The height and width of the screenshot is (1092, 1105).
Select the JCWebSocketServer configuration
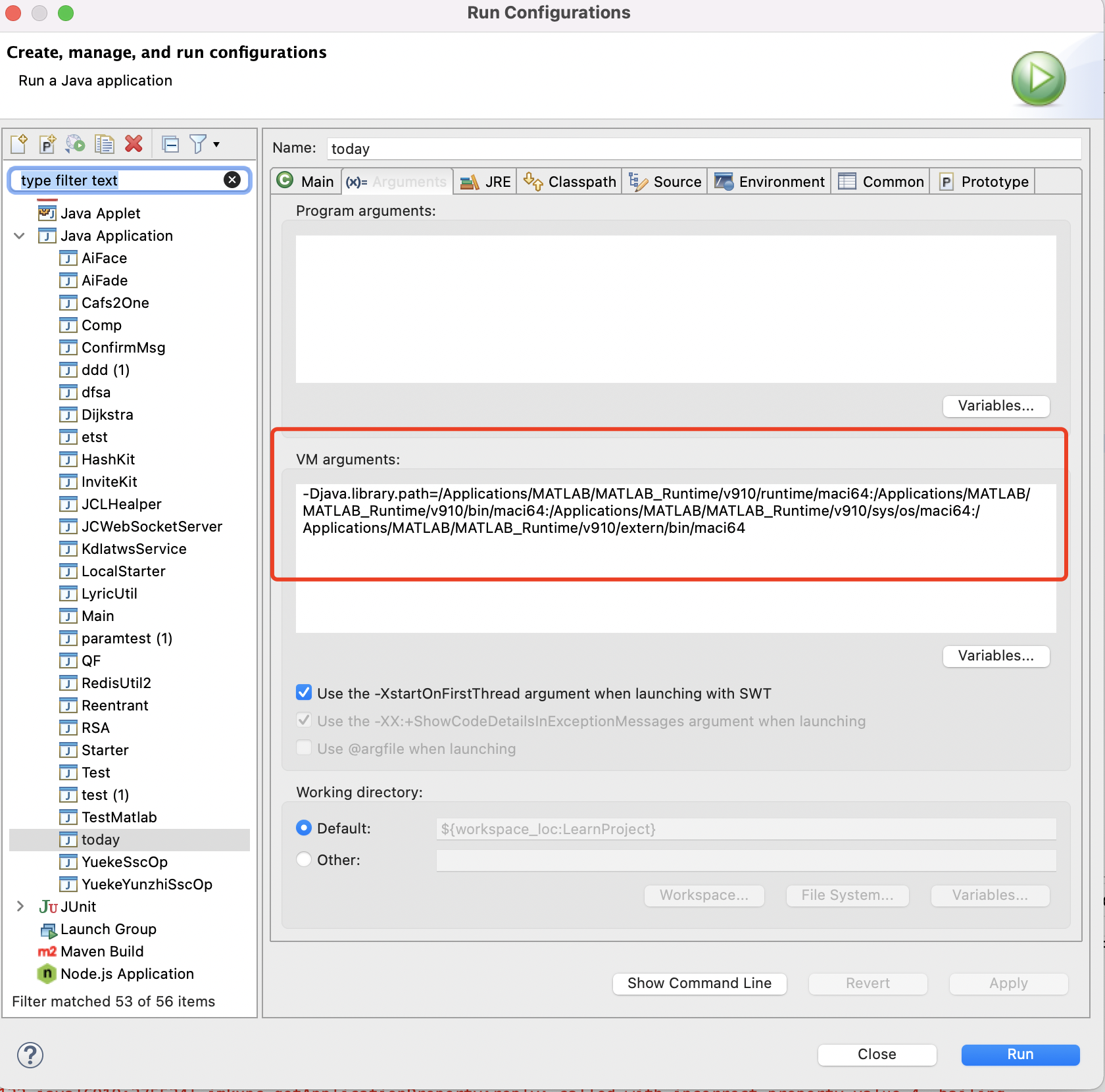click(141, 526)
